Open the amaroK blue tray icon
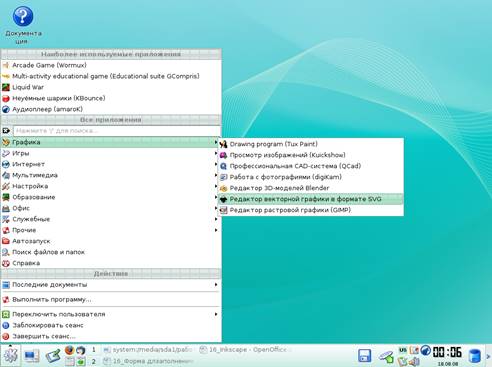 click(425, 350)
